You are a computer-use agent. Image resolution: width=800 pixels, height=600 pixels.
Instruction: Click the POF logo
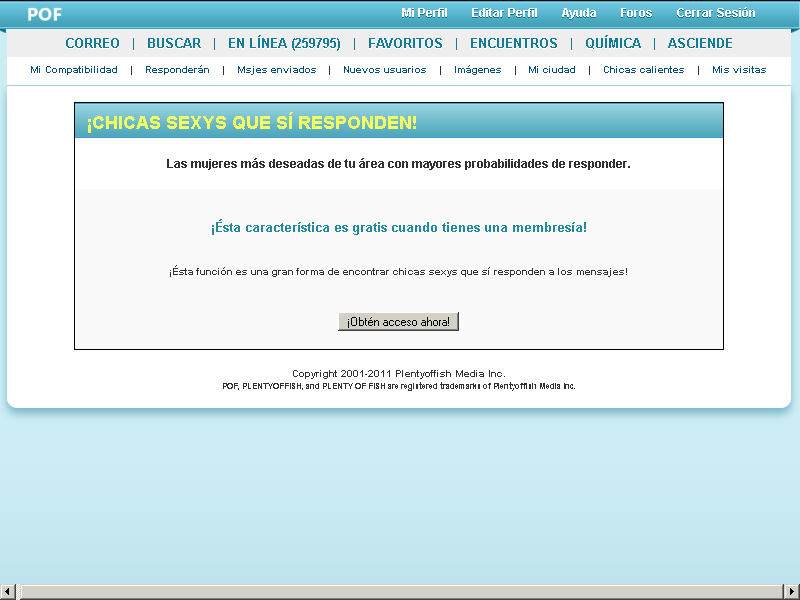[44, 14]
